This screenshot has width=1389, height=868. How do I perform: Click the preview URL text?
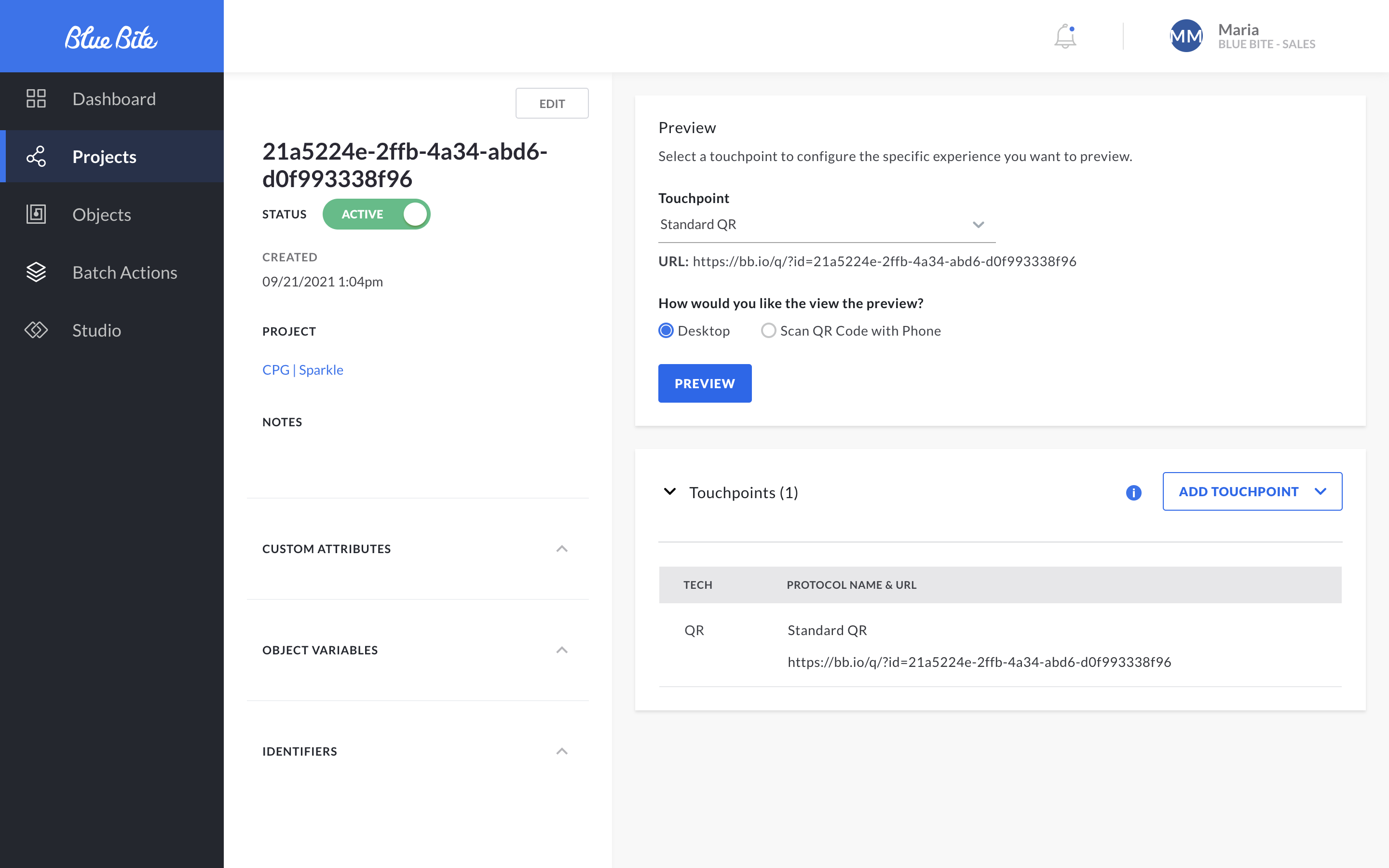pos(885,261)
